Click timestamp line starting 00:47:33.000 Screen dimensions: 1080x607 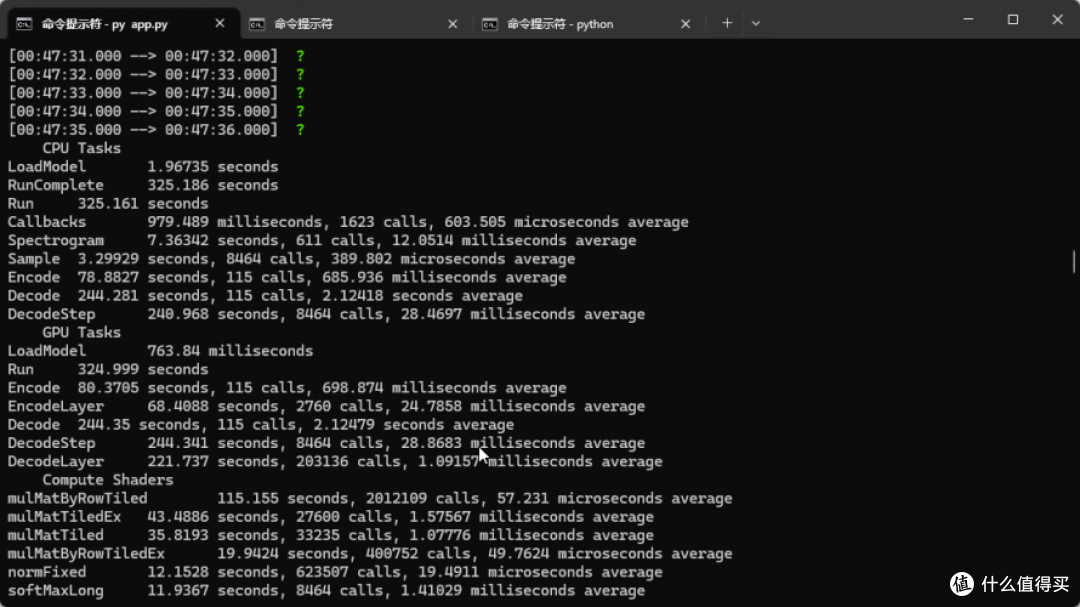(156, 93)
